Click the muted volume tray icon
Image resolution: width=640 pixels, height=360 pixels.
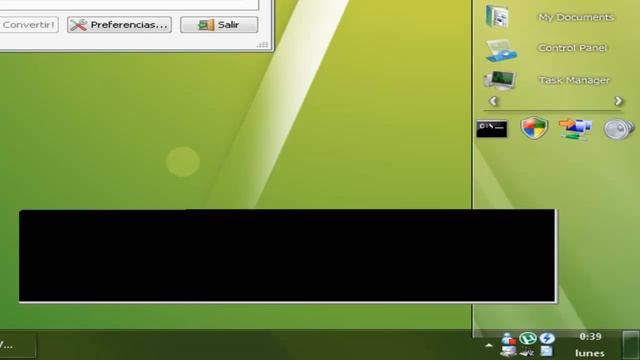pyautogui.click(x=527, y=351)
